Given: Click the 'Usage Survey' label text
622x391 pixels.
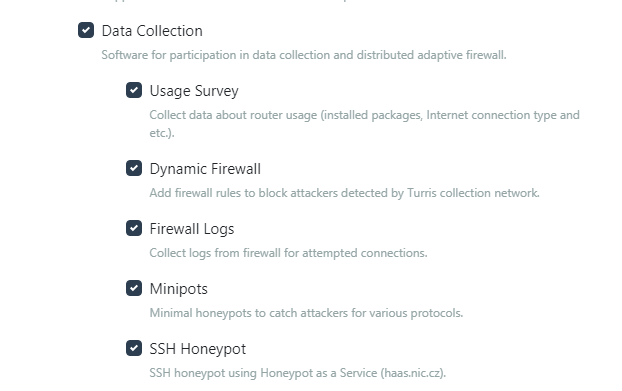Looking at the screenshot, I should 194,91.
